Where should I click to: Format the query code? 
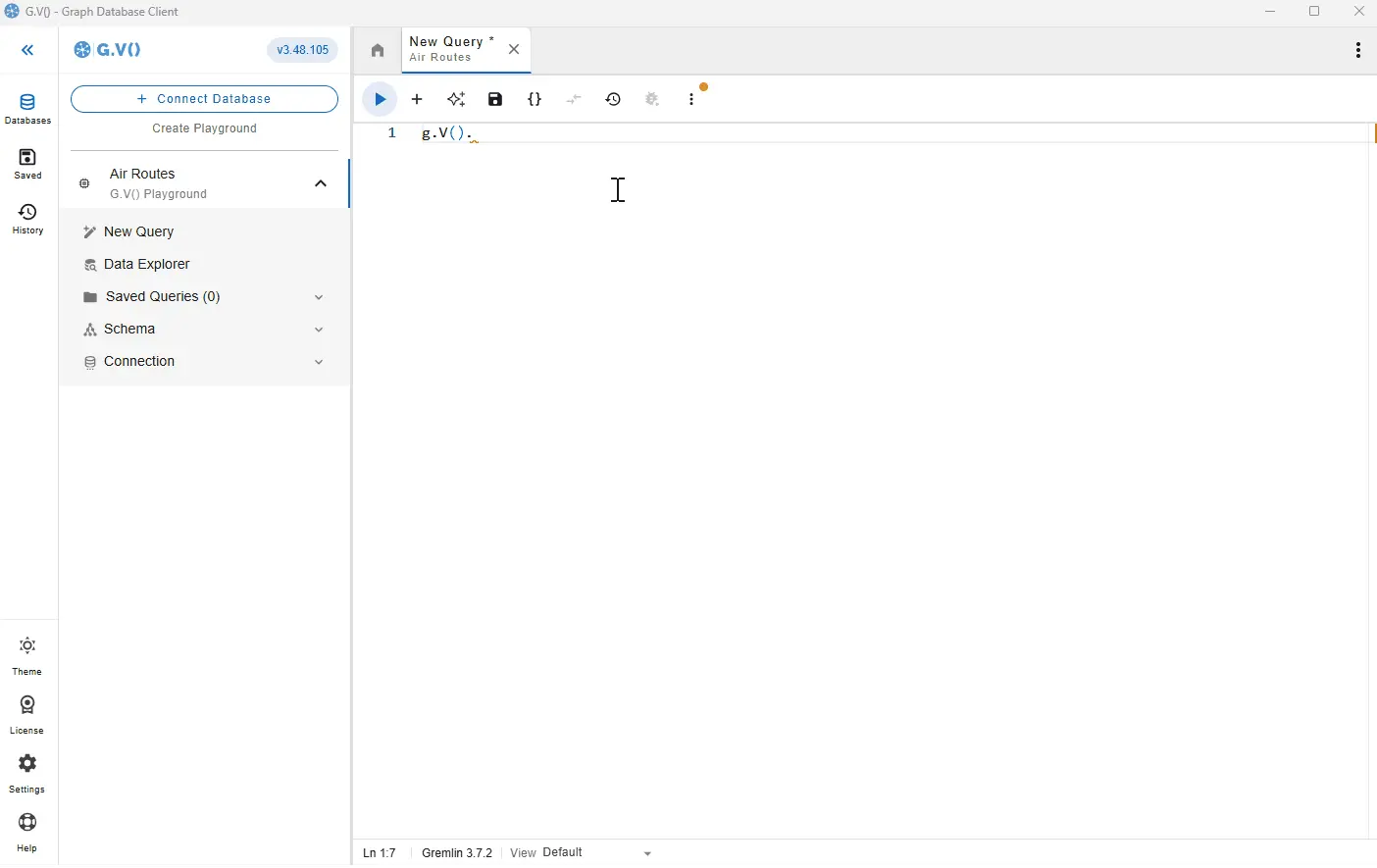pyautogui.click(x=535, y=99)
